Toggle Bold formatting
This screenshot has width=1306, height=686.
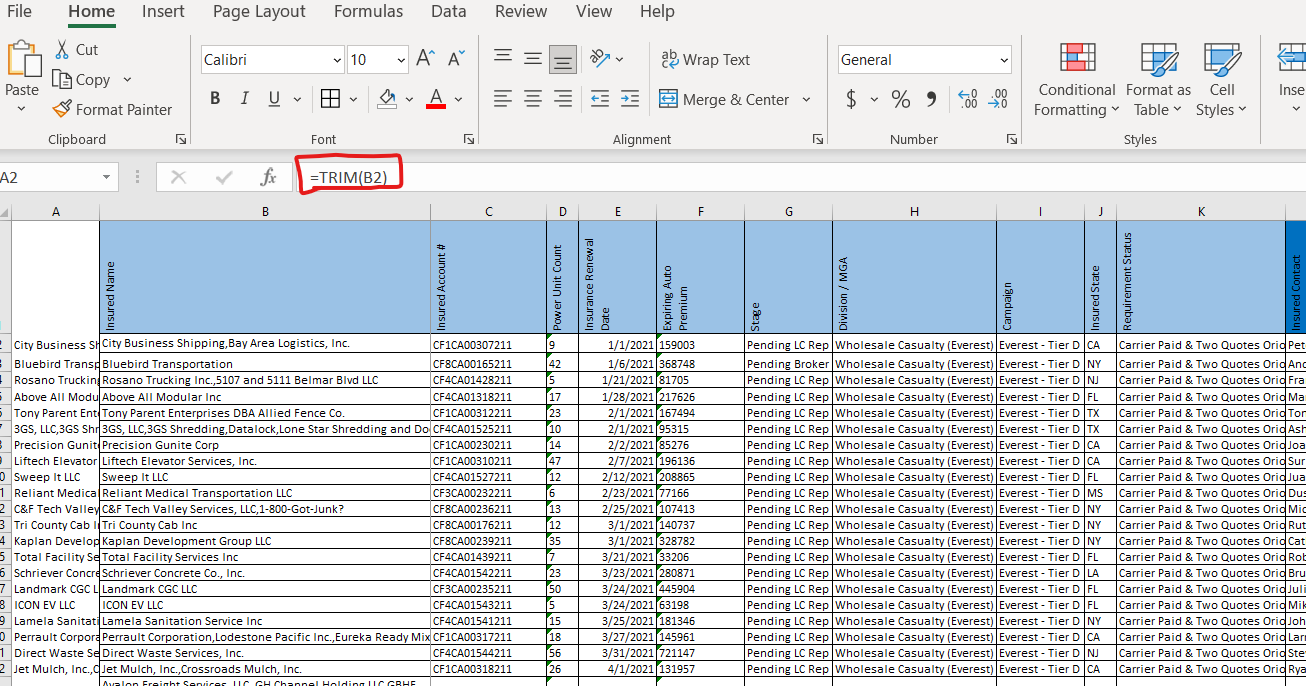[215, 99]
